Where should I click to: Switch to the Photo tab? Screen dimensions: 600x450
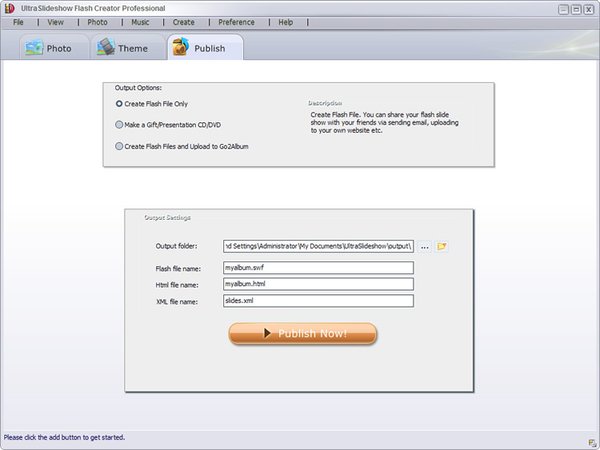click(x=54, y=47)
